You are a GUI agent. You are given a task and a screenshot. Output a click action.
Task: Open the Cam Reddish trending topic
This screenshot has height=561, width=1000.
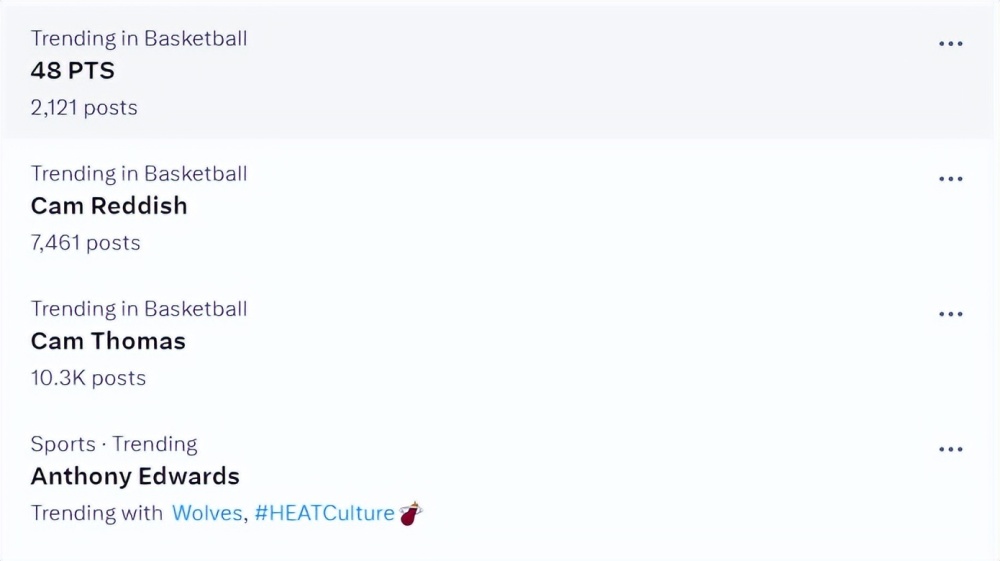click(109, 206)
